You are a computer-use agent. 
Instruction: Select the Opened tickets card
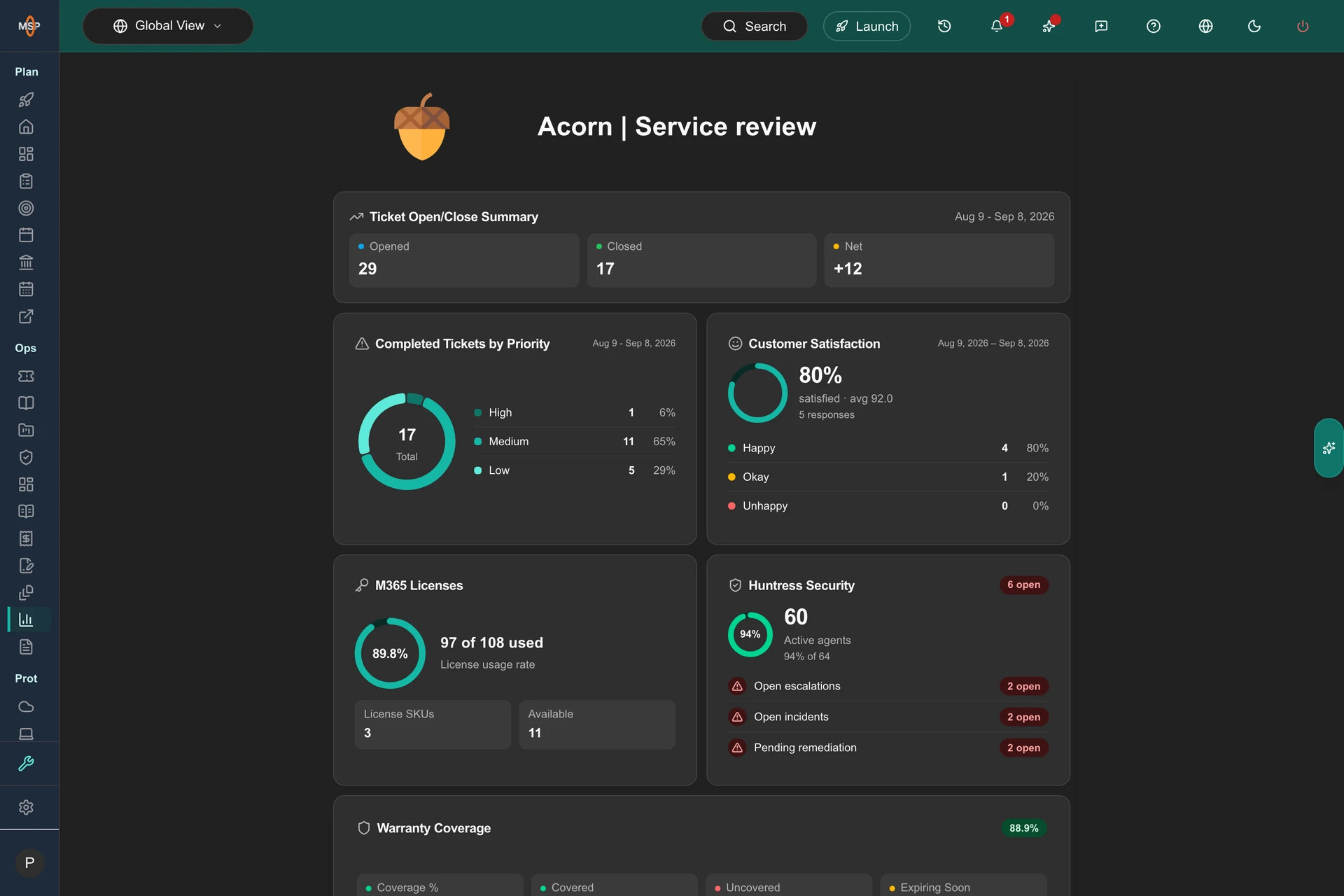click(464, 260)
